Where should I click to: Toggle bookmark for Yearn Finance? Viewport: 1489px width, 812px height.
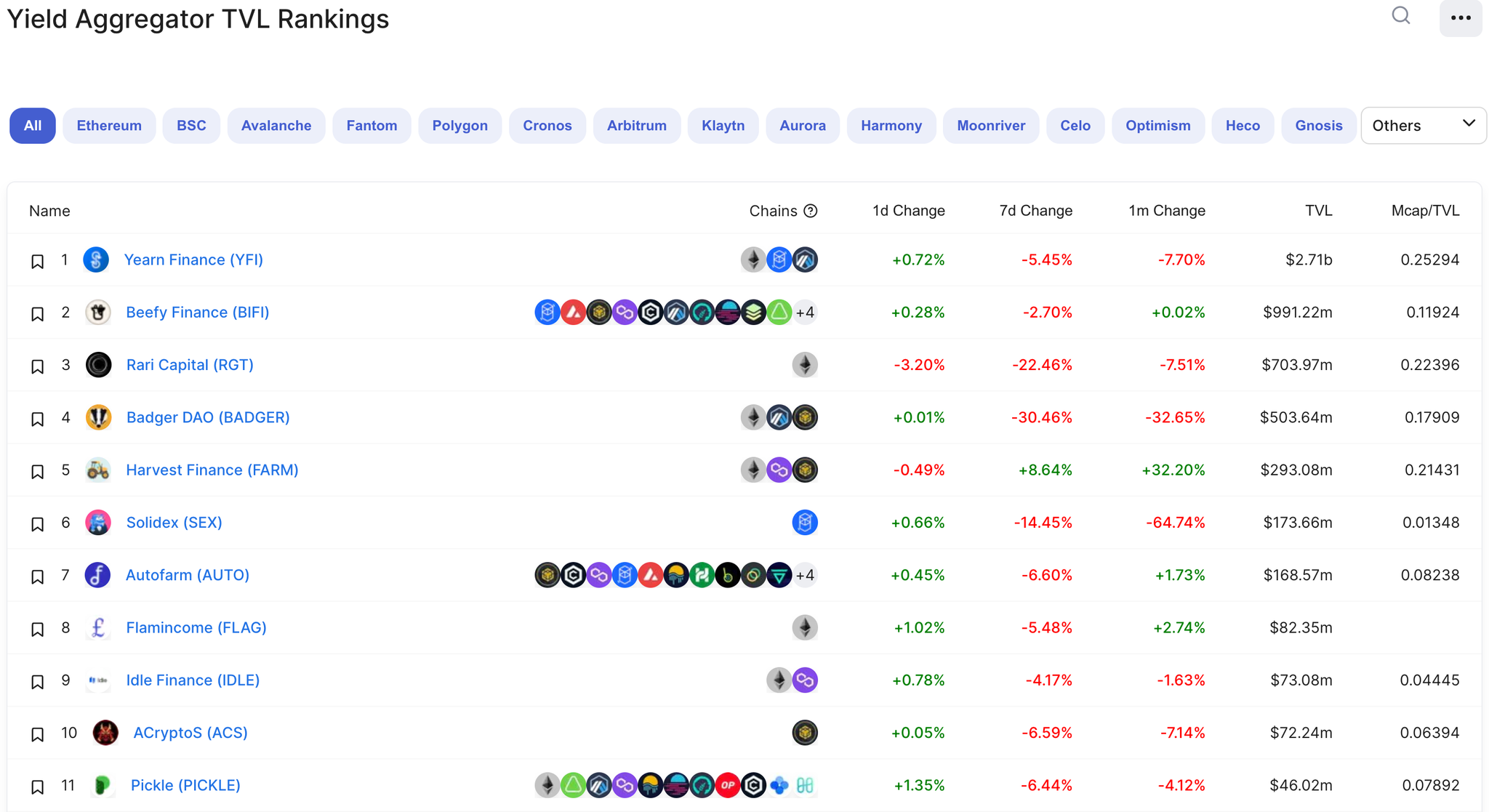[37, 261]
